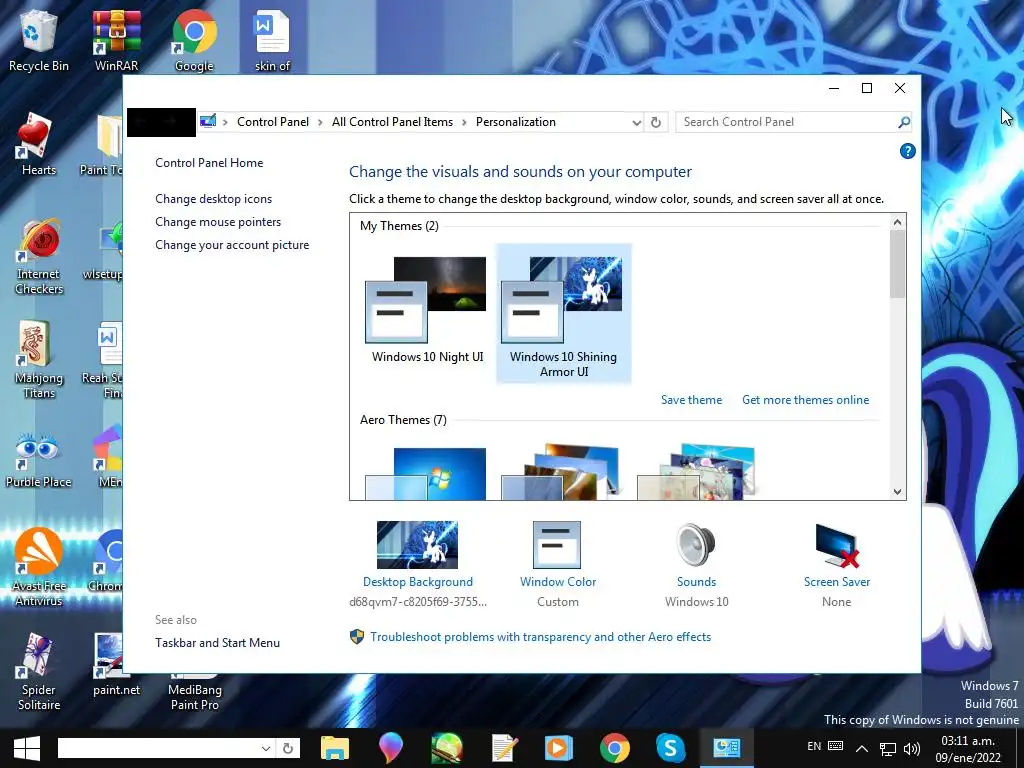Click in the Search Control Panel field

786,122
